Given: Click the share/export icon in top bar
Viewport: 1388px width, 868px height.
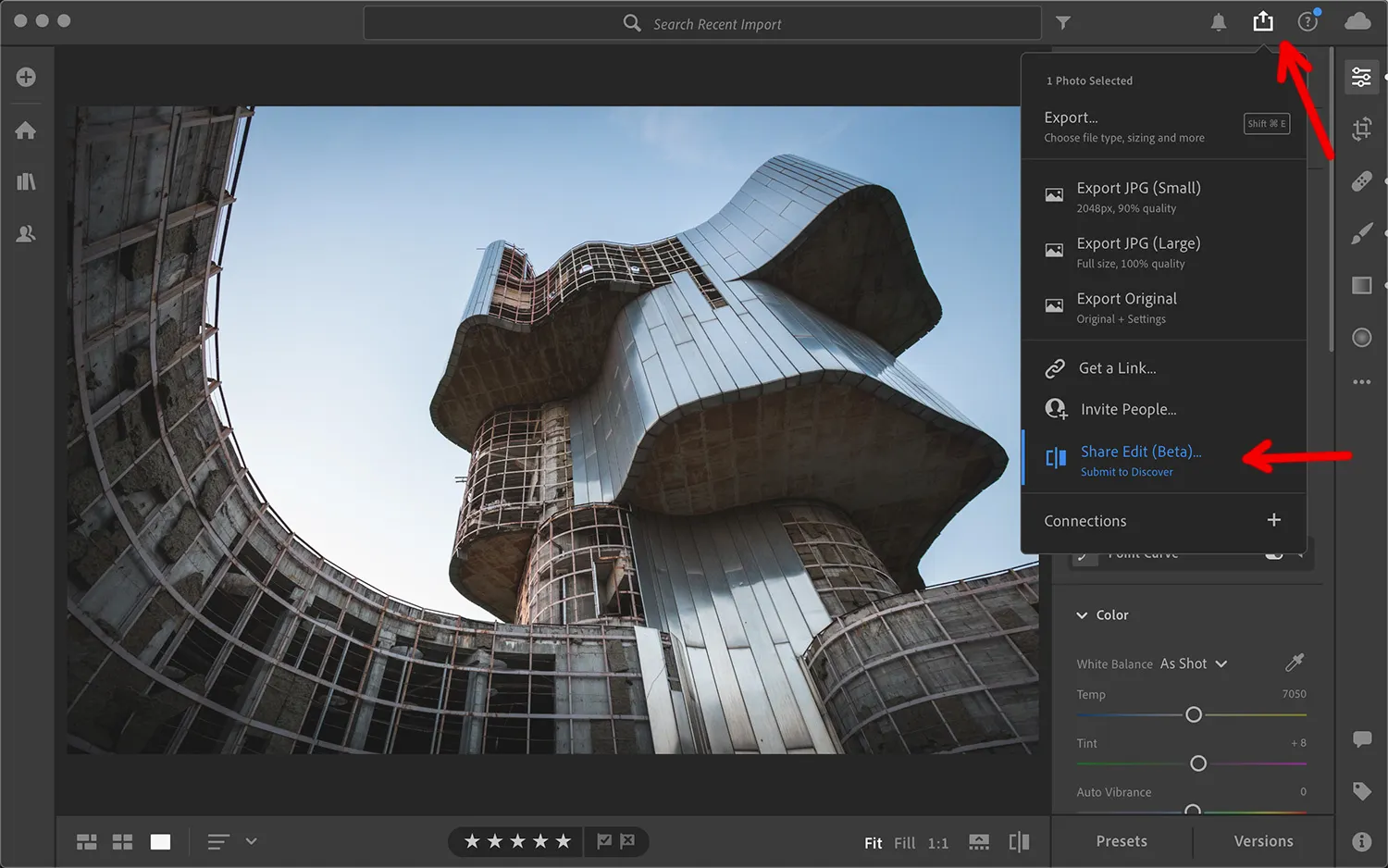Looking at the screenshot, I should point(1263,21).
